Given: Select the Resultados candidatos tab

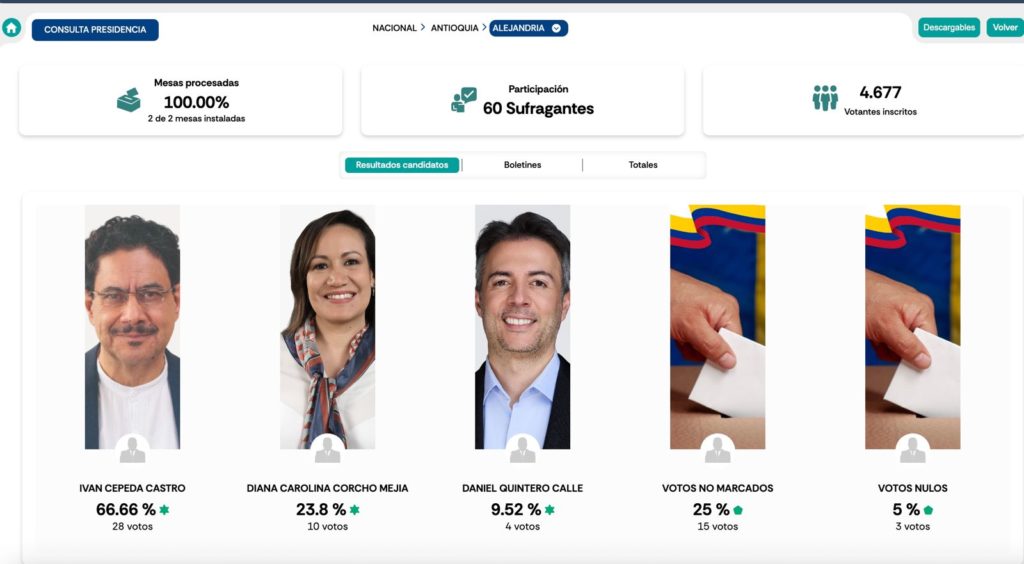Looking at the screenshot, I should pyautogui.click(x=402, y=164).
